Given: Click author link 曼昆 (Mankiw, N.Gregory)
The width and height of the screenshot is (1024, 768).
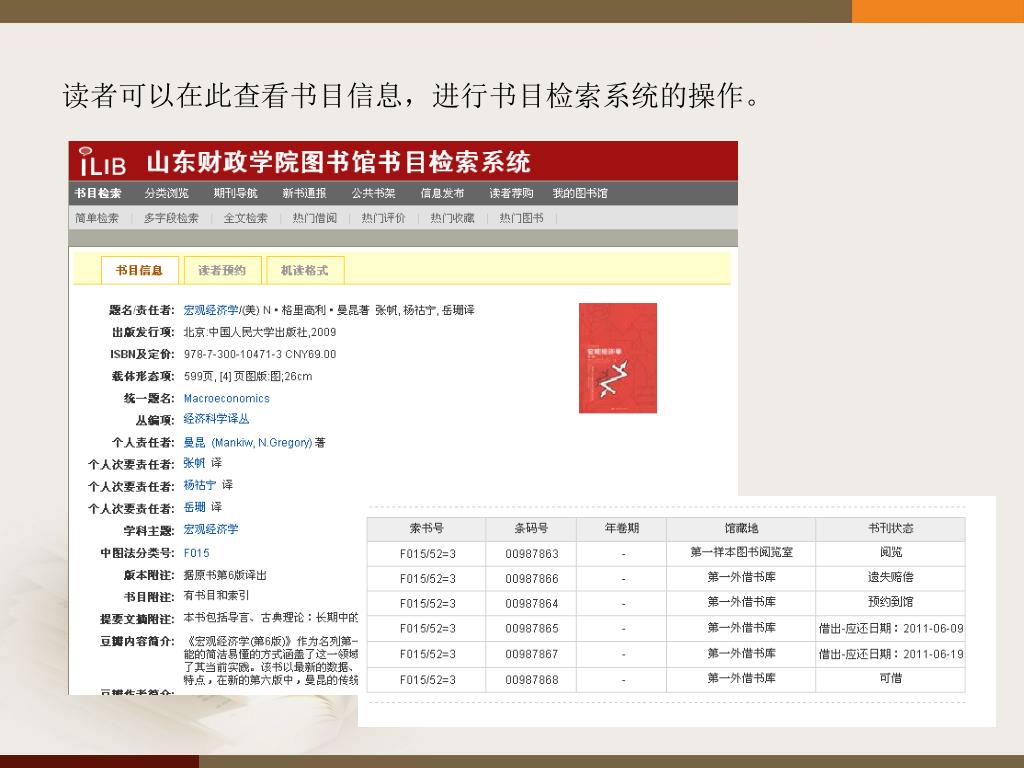Looking at the screenshot, I should click(x=248, y=442).
